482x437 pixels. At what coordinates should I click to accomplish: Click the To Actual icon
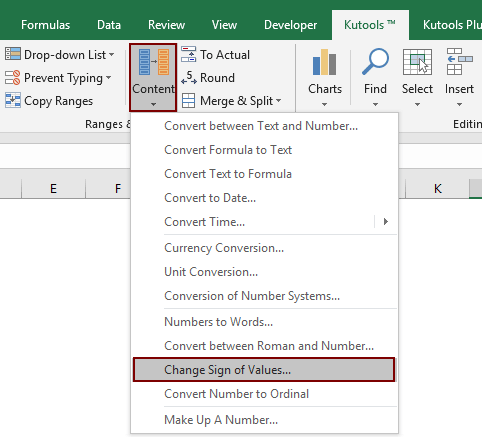click(x=188, y=54)
